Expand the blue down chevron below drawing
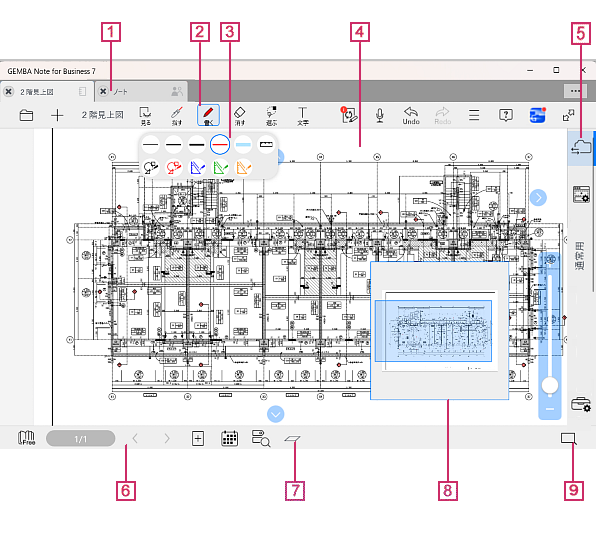Screen dimensions: 596x536 click(276, 414)
